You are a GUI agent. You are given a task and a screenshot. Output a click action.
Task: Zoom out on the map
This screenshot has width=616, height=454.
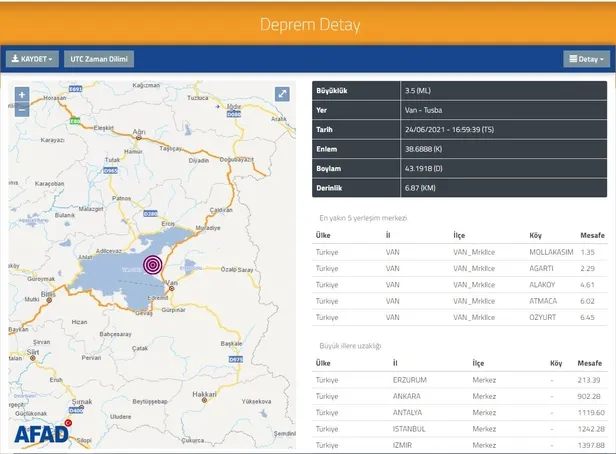click(x=22, y=110)
